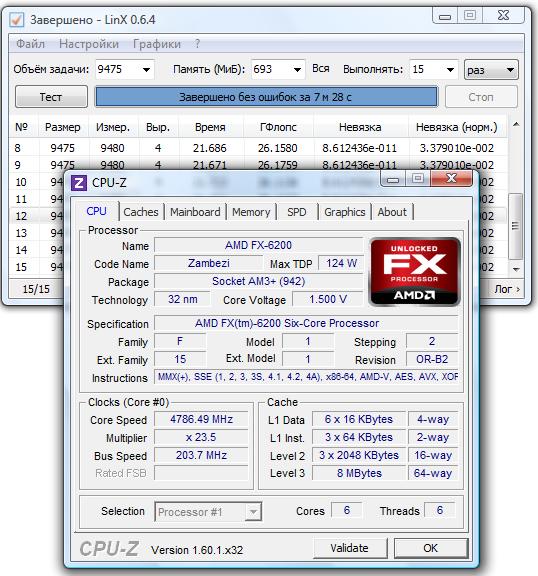Close the CPU-Z window

click(451, 179)
